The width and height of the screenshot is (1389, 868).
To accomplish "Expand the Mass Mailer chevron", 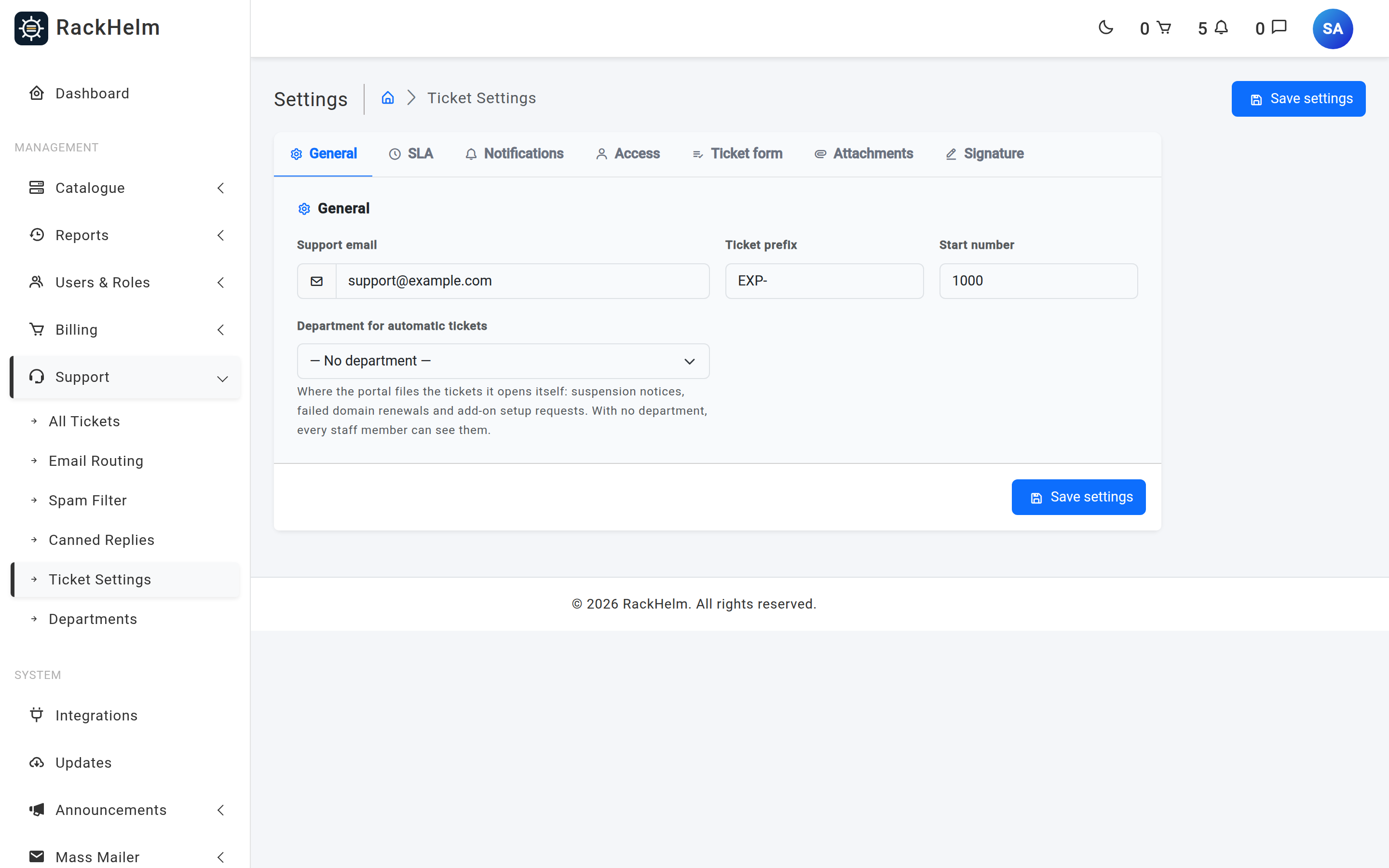I will 221,856.
